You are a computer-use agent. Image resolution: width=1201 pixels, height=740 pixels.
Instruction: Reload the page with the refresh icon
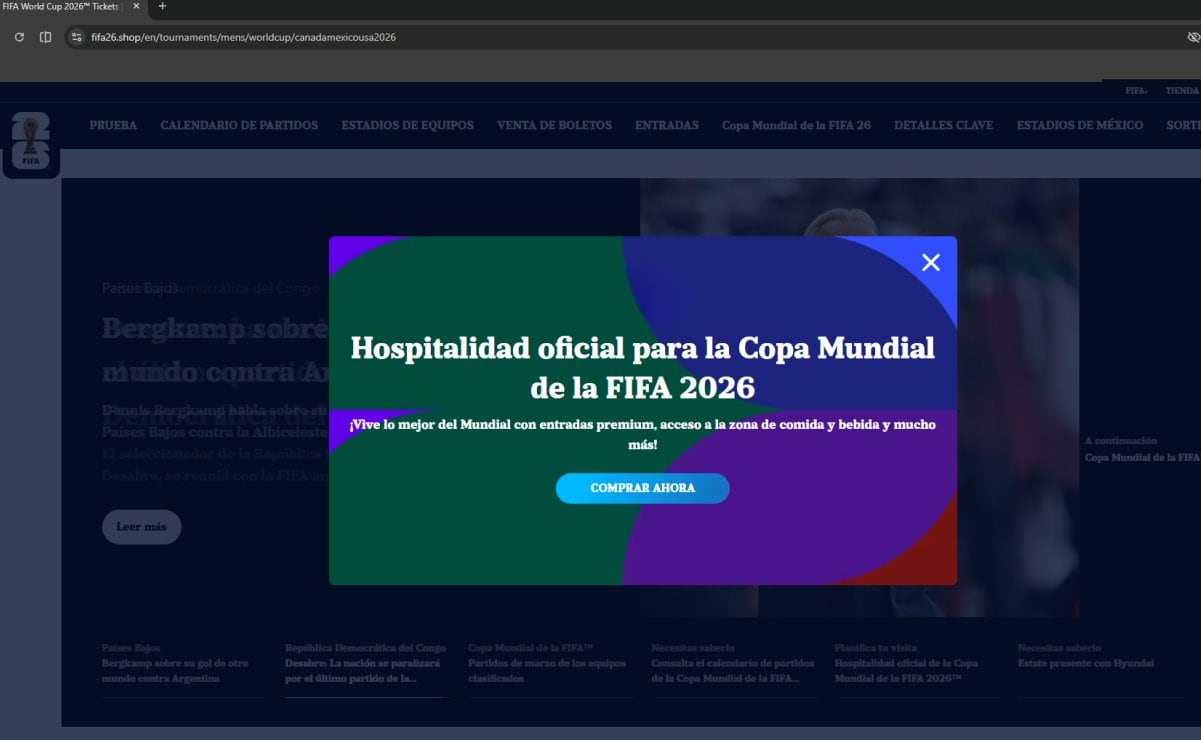(x=19, y=37)
